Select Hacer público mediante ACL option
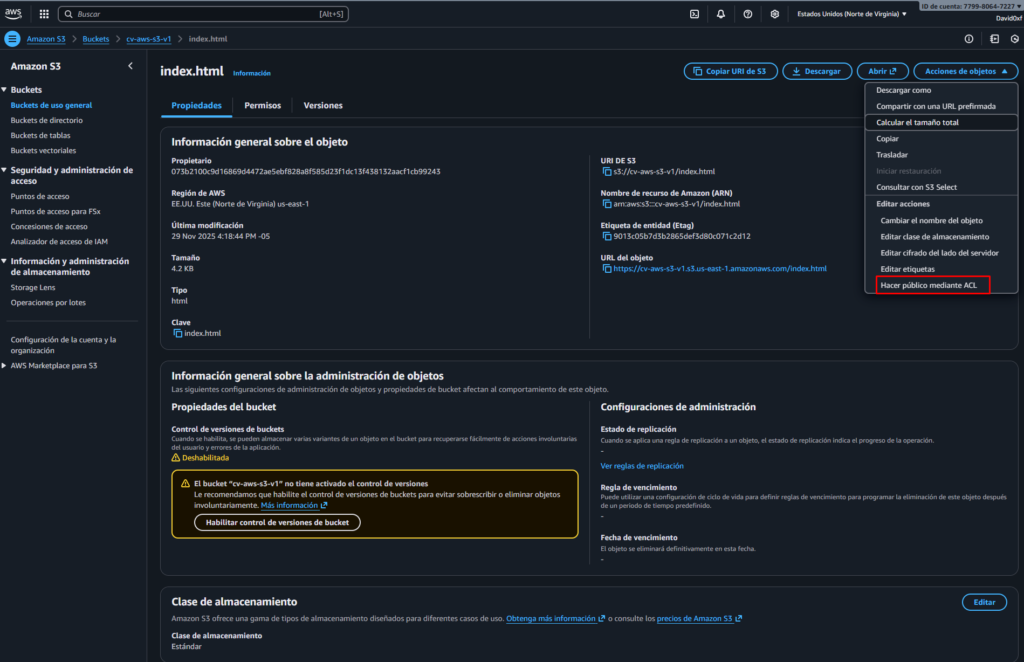 [928, 285]
